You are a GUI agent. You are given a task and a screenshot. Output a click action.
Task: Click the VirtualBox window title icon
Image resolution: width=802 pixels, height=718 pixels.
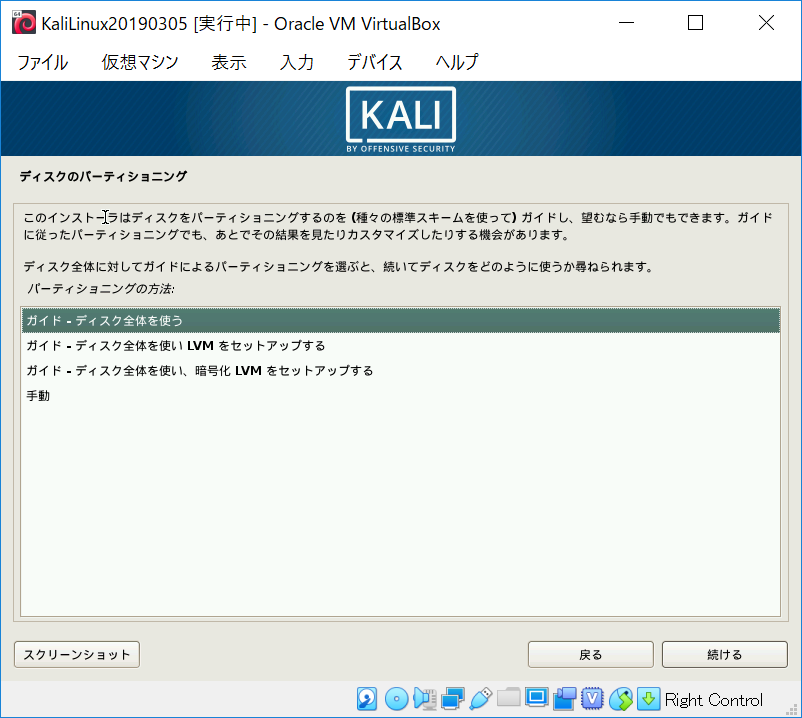[x=24, y=23]
